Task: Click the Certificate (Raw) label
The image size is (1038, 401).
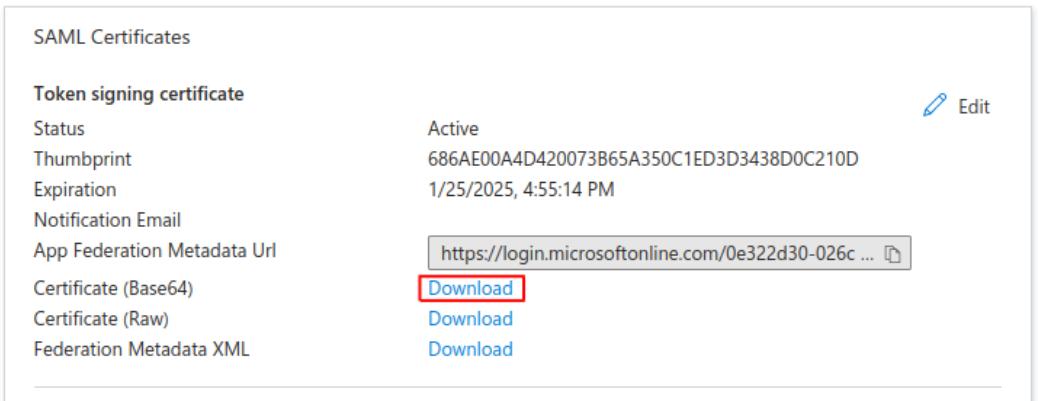Action: 101,319
